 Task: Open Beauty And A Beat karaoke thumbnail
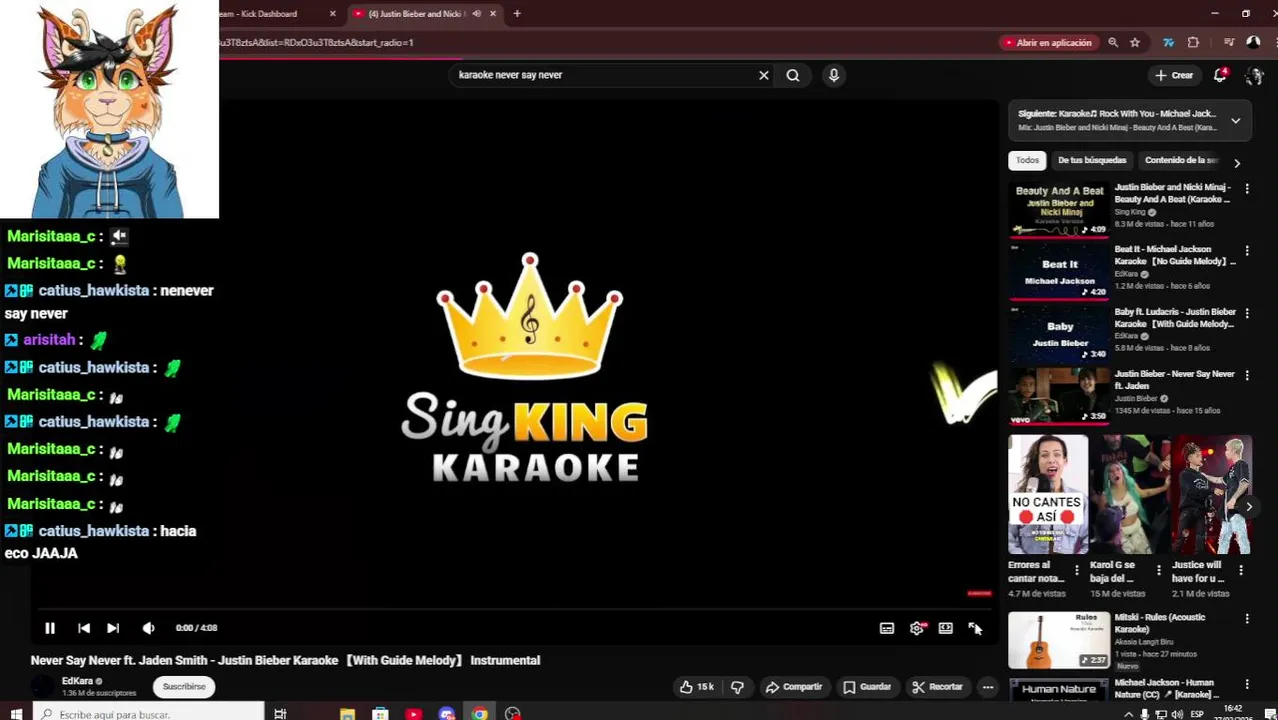pos(1059,209)
